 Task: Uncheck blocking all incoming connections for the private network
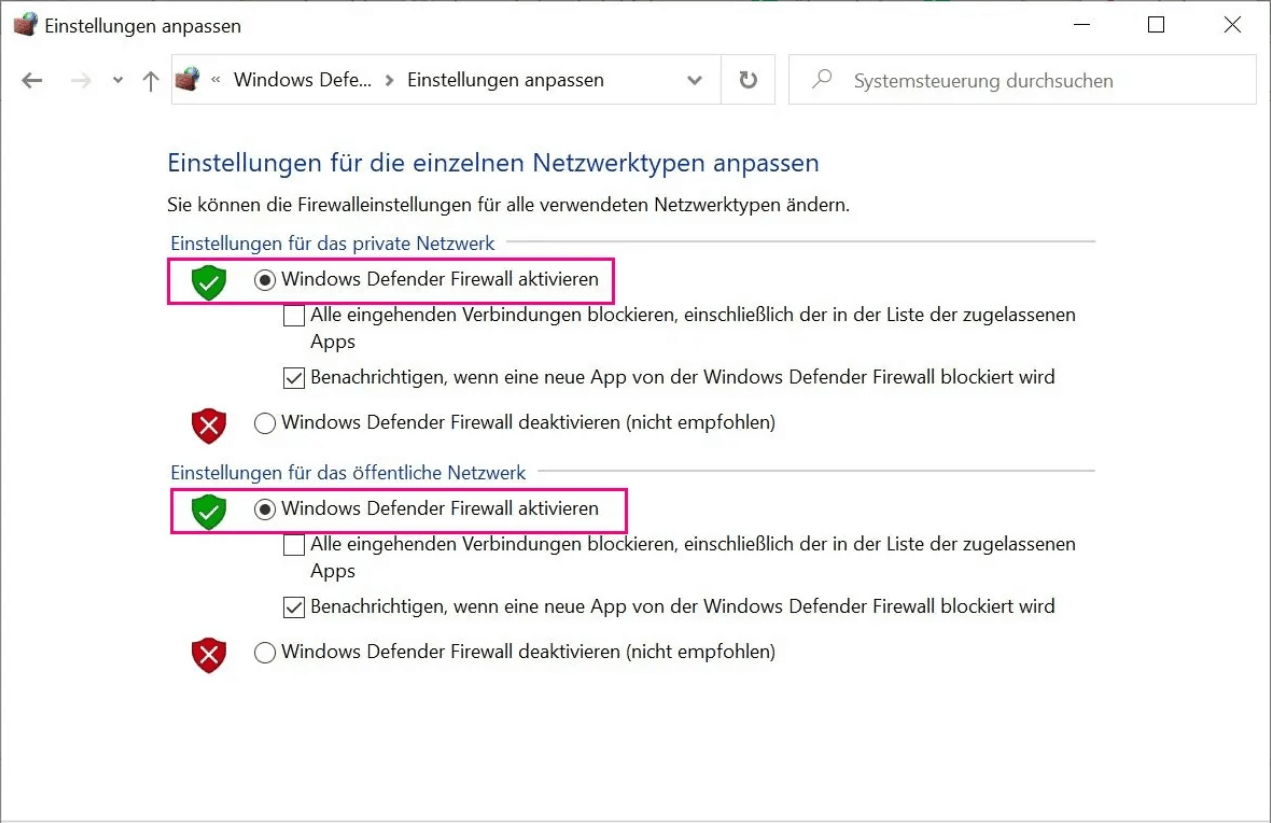[x=294, y=315]
